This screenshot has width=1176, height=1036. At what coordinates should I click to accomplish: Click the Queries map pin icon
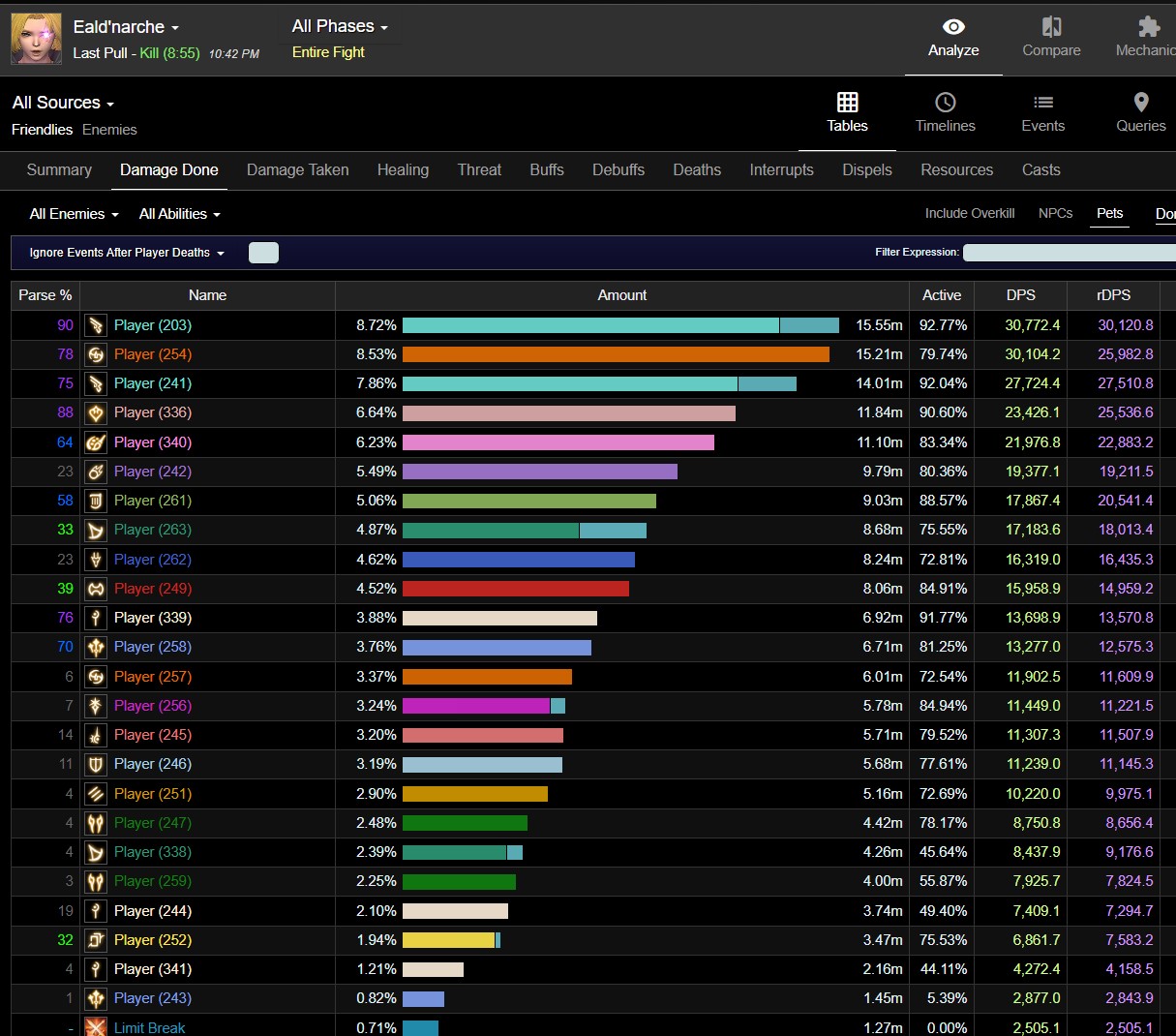pos(1140,102)
